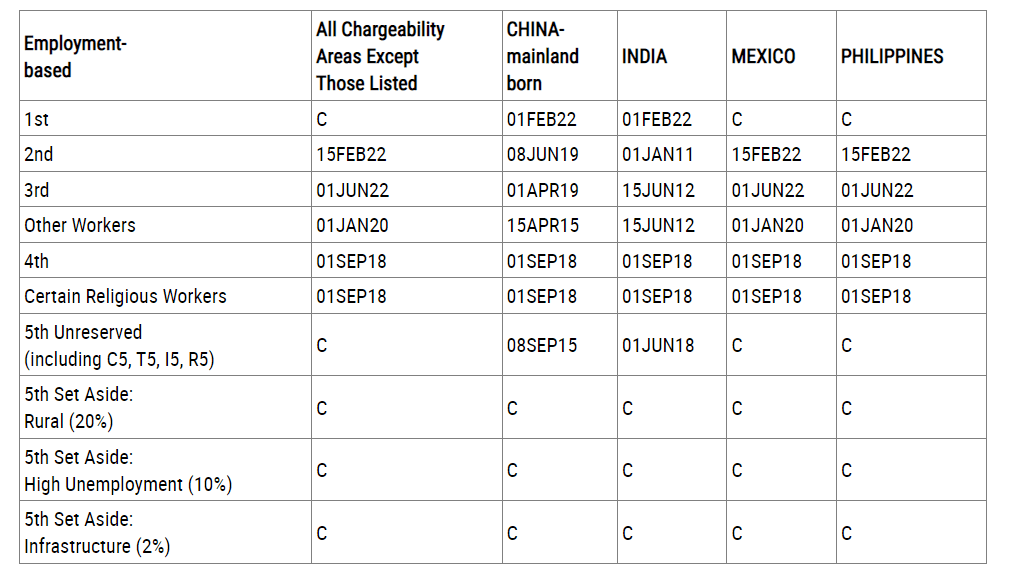The width and height of the screenshot is (1015, 574).
Task: Click the "High Unemployment (10%)" row label
Action: click(x=128, y=484)
